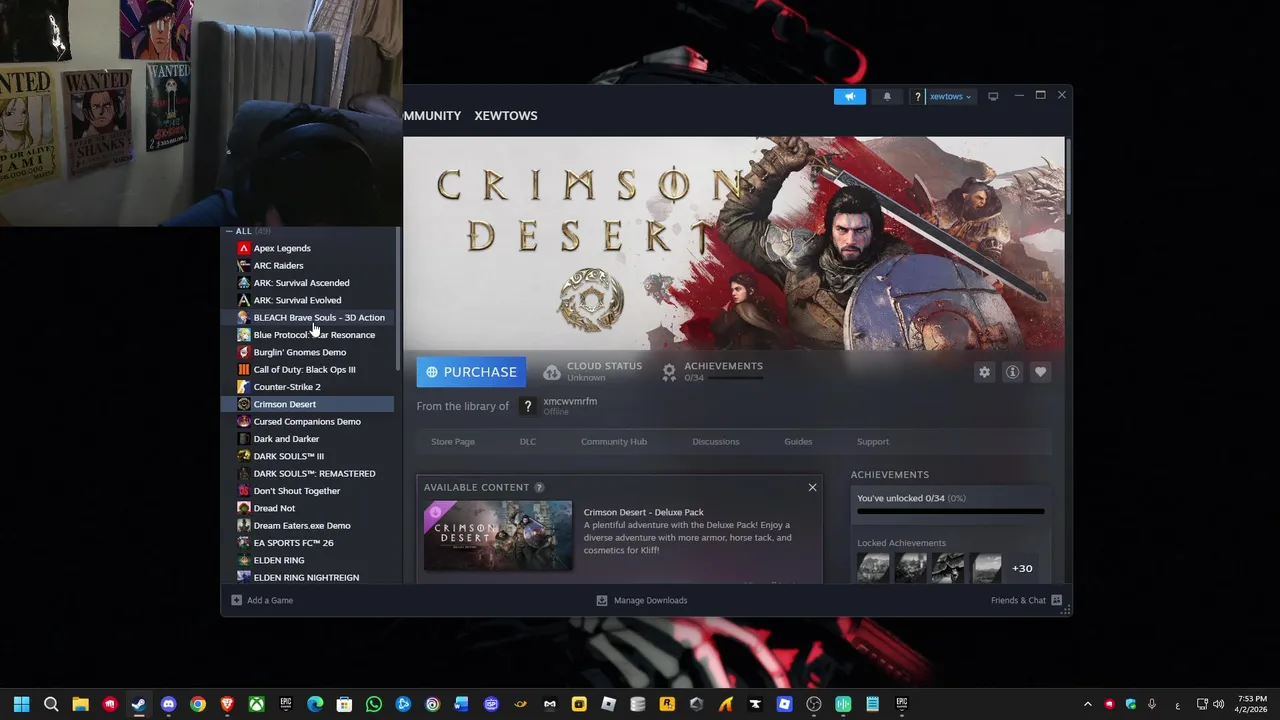This screenshot has width=1280, height=720.
Task: Click the system tray microphone icon
Action: (x=1152, y=704)
